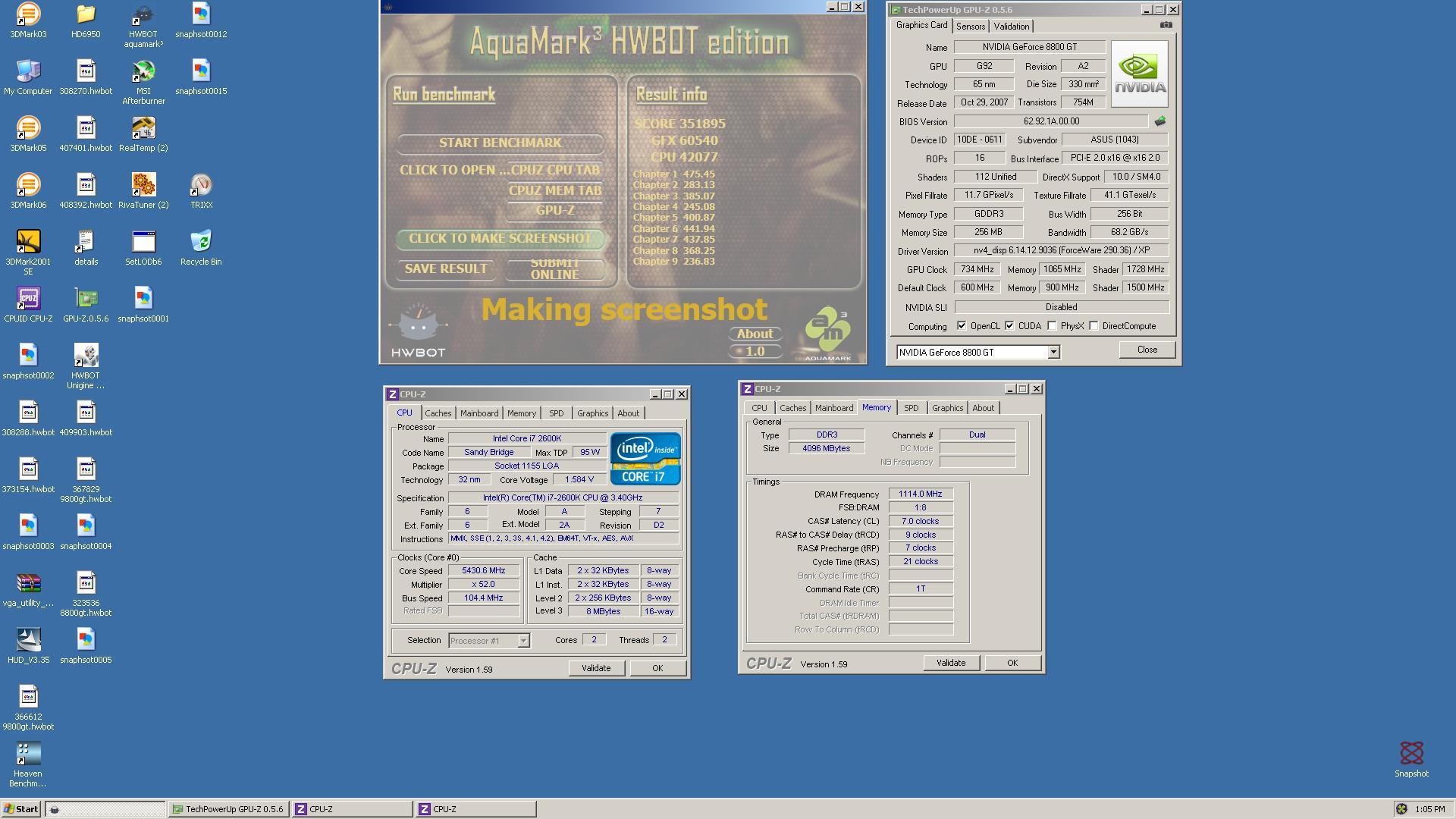Open the 3DMark05 desktop icon
The image size is (1456, 819).
coord(28,134)
